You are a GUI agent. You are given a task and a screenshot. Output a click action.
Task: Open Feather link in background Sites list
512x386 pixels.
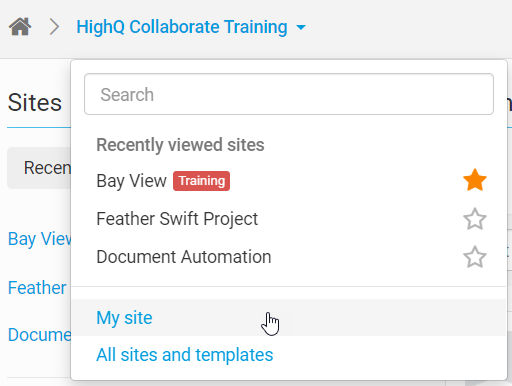(37, 288)
